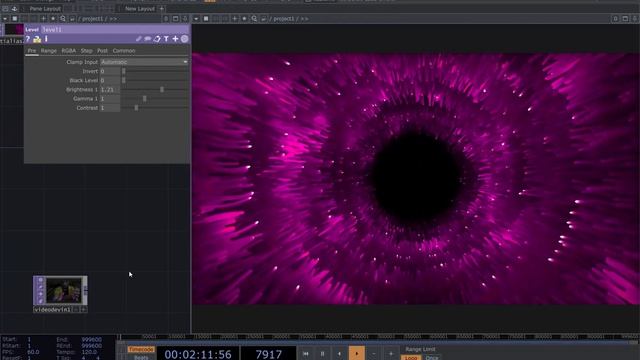Click the Black Level value field

(x=110, y=80)
